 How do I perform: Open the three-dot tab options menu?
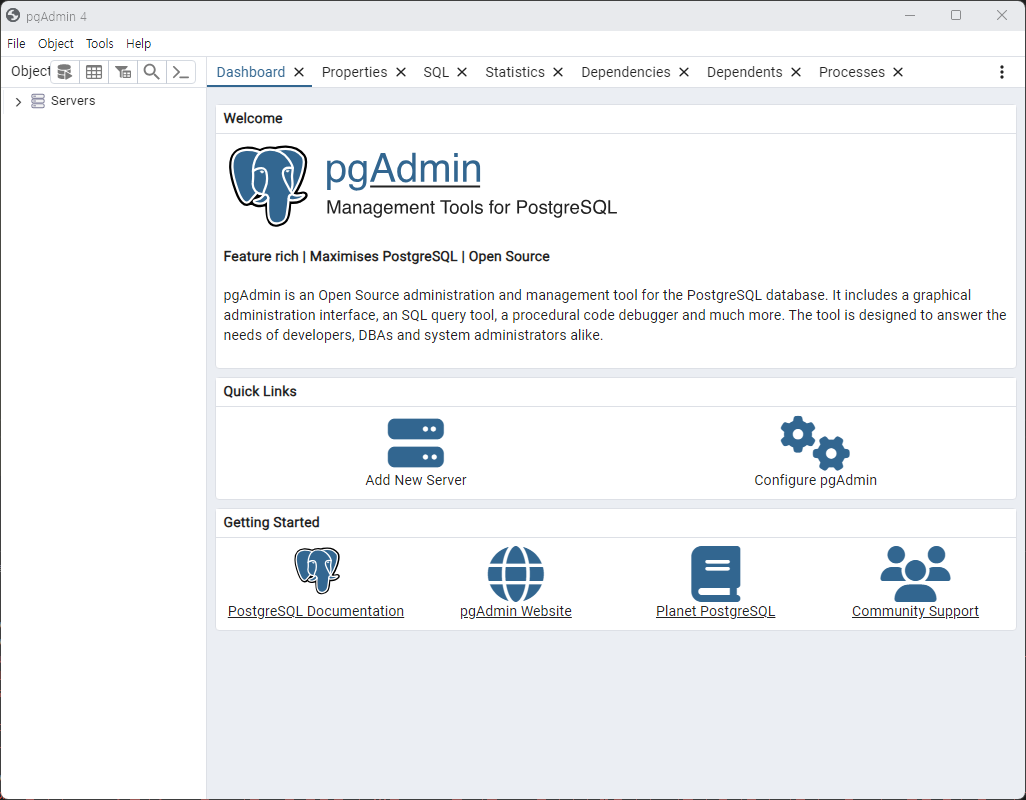click(1001, 72)
